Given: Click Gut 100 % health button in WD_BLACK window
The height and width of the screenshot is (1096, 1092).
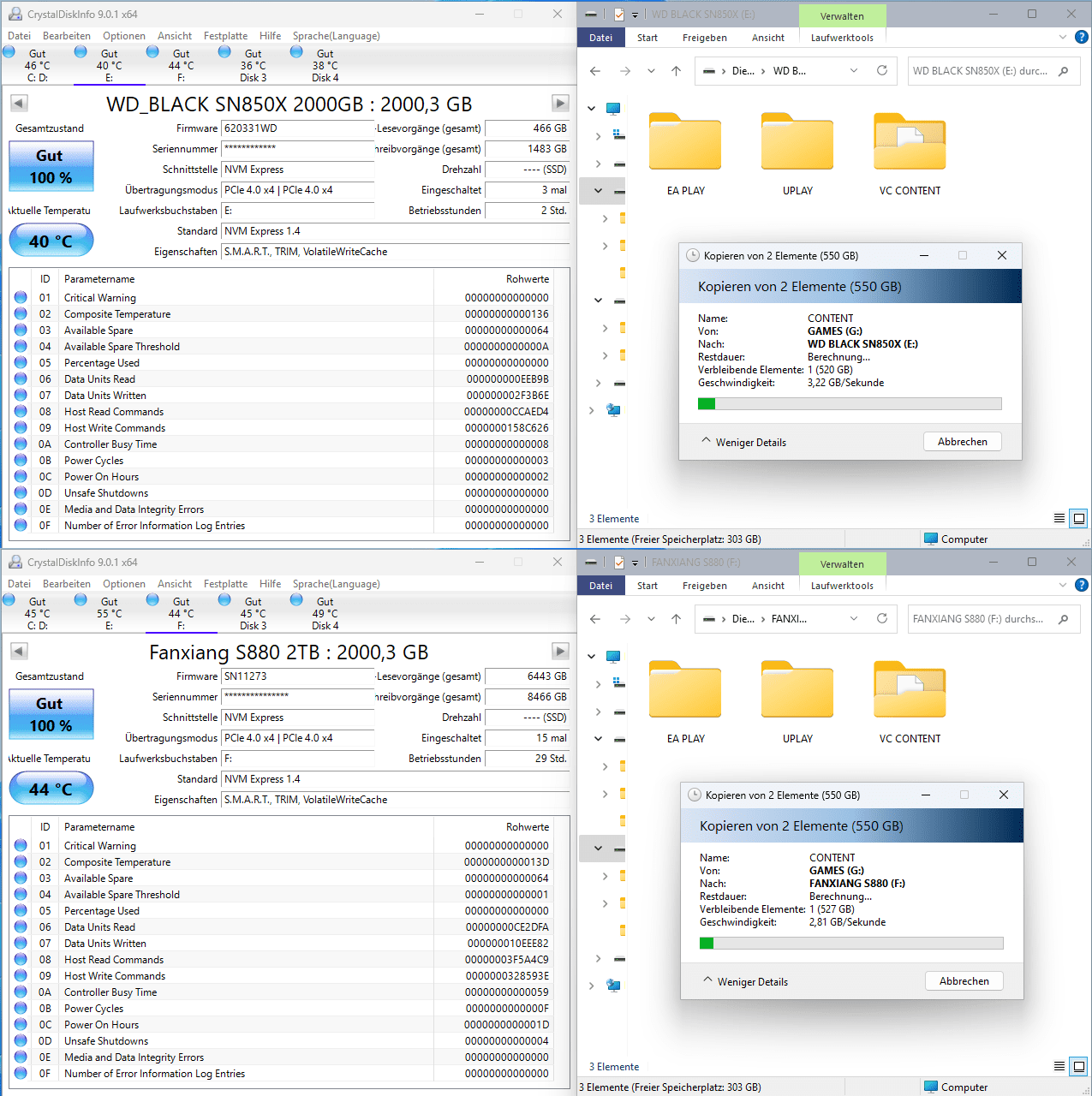Looking at the screenshot, I should point(51,166).
